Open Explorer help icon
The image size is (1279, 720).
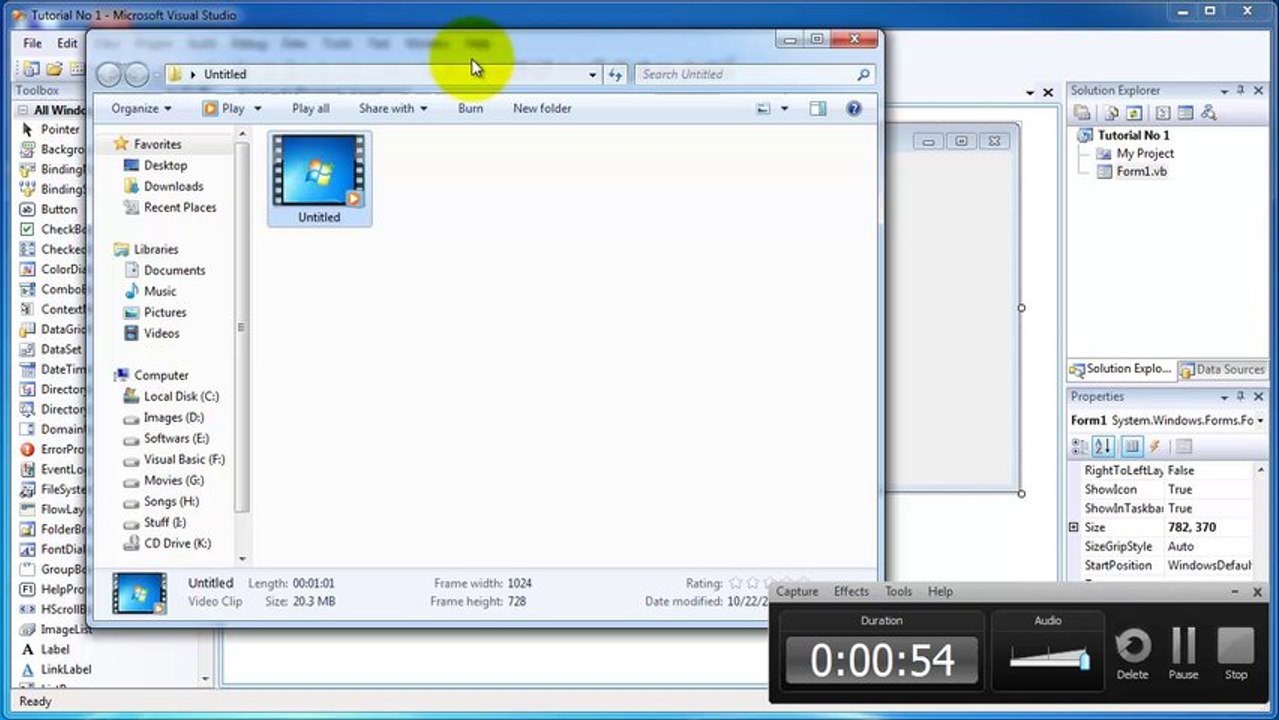[x=854, y=108]
